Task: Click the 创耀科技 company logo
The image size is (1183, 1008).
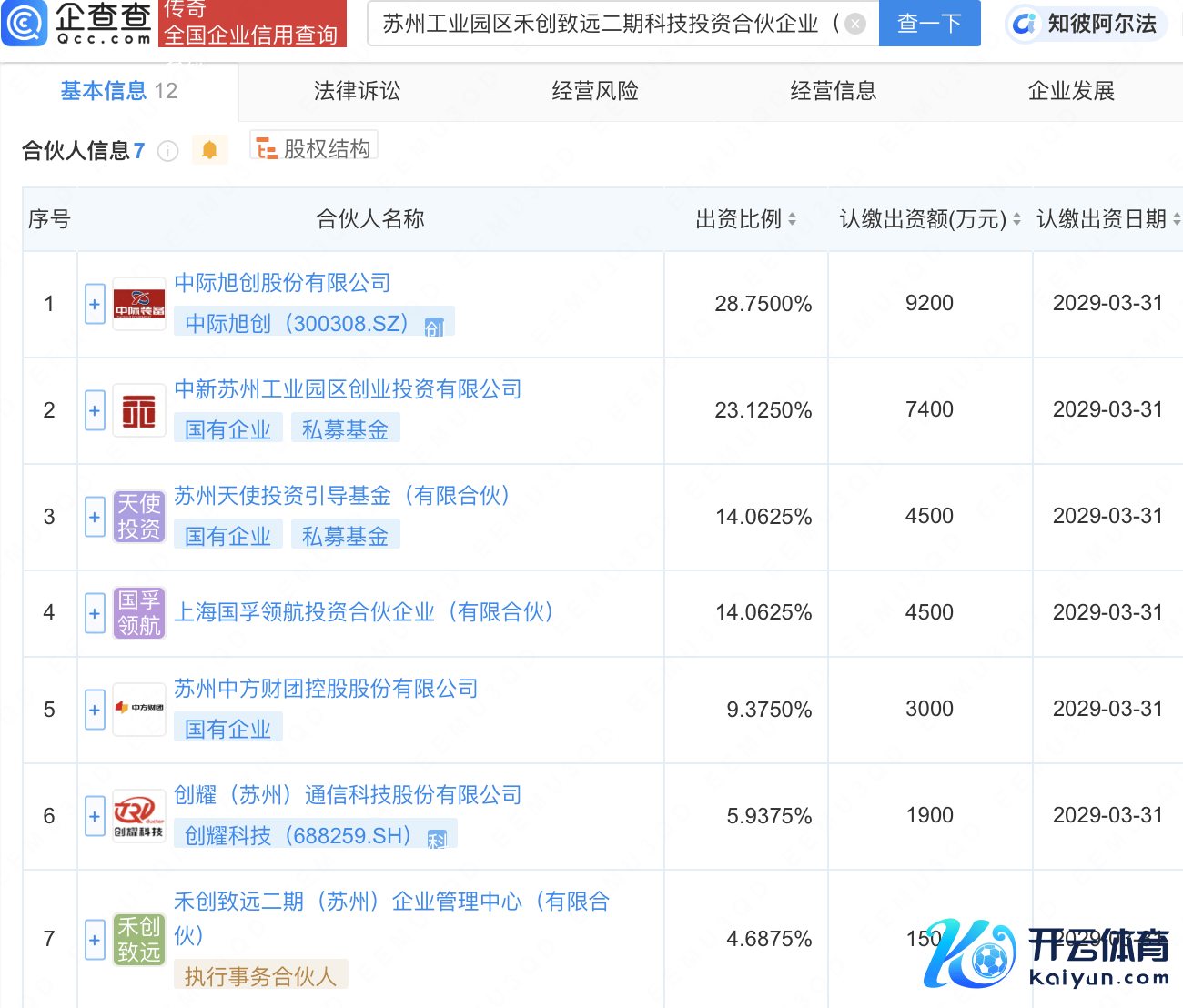Action: [x=139, y=816]
